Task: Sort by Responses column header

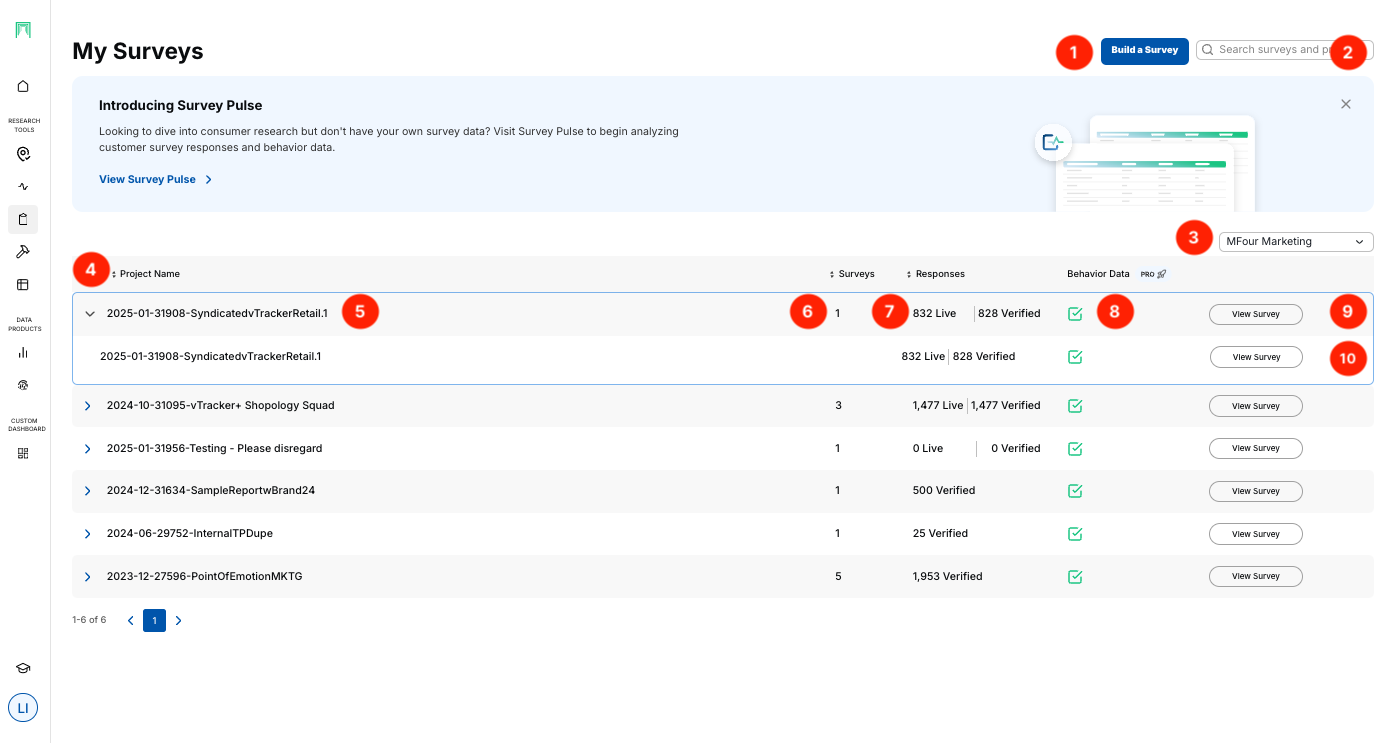Action: click(x=938, y=274)
